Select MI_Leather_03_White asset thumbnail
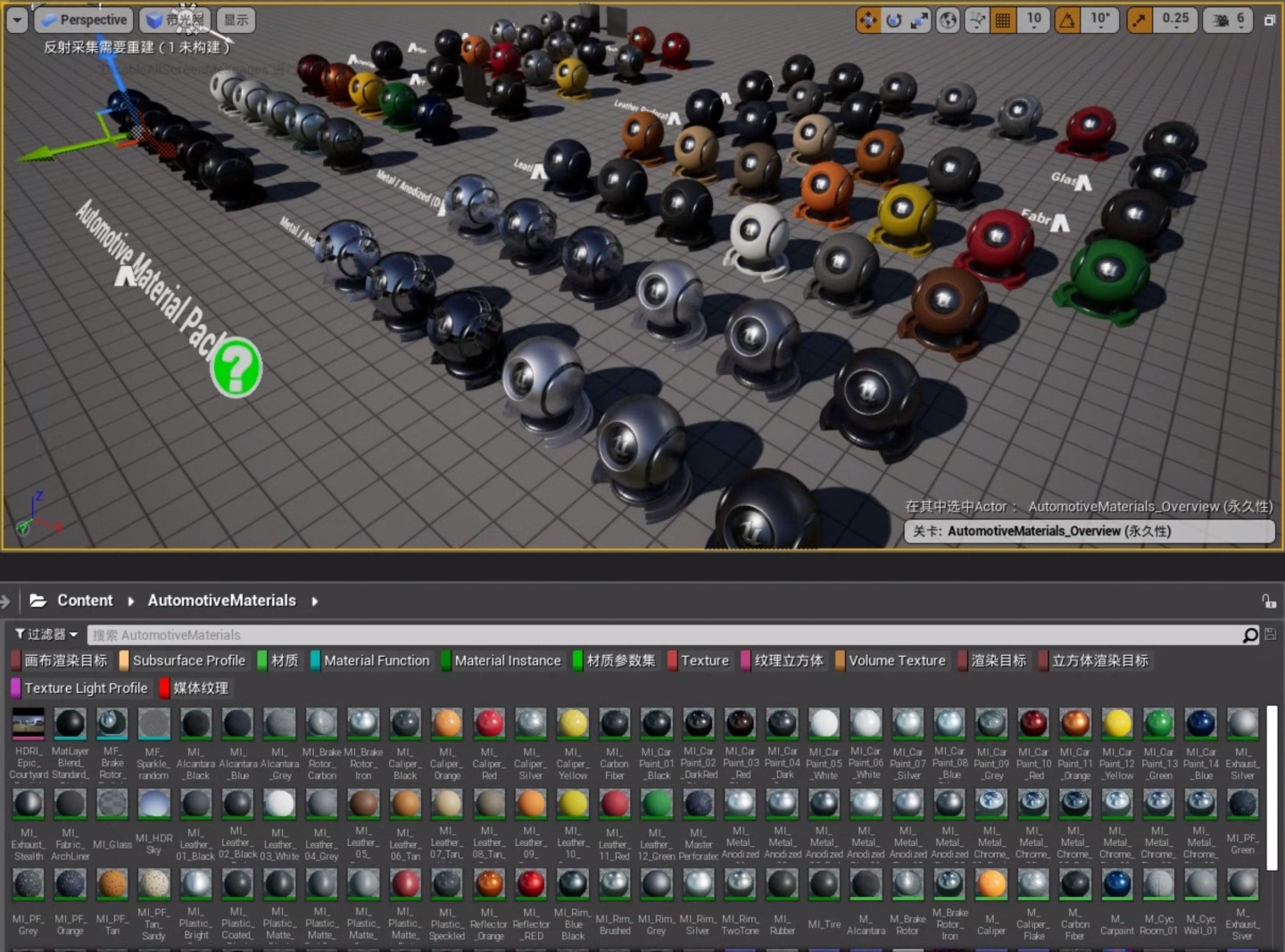Viewport: 1285px width, 952px height. pos(279,804)
